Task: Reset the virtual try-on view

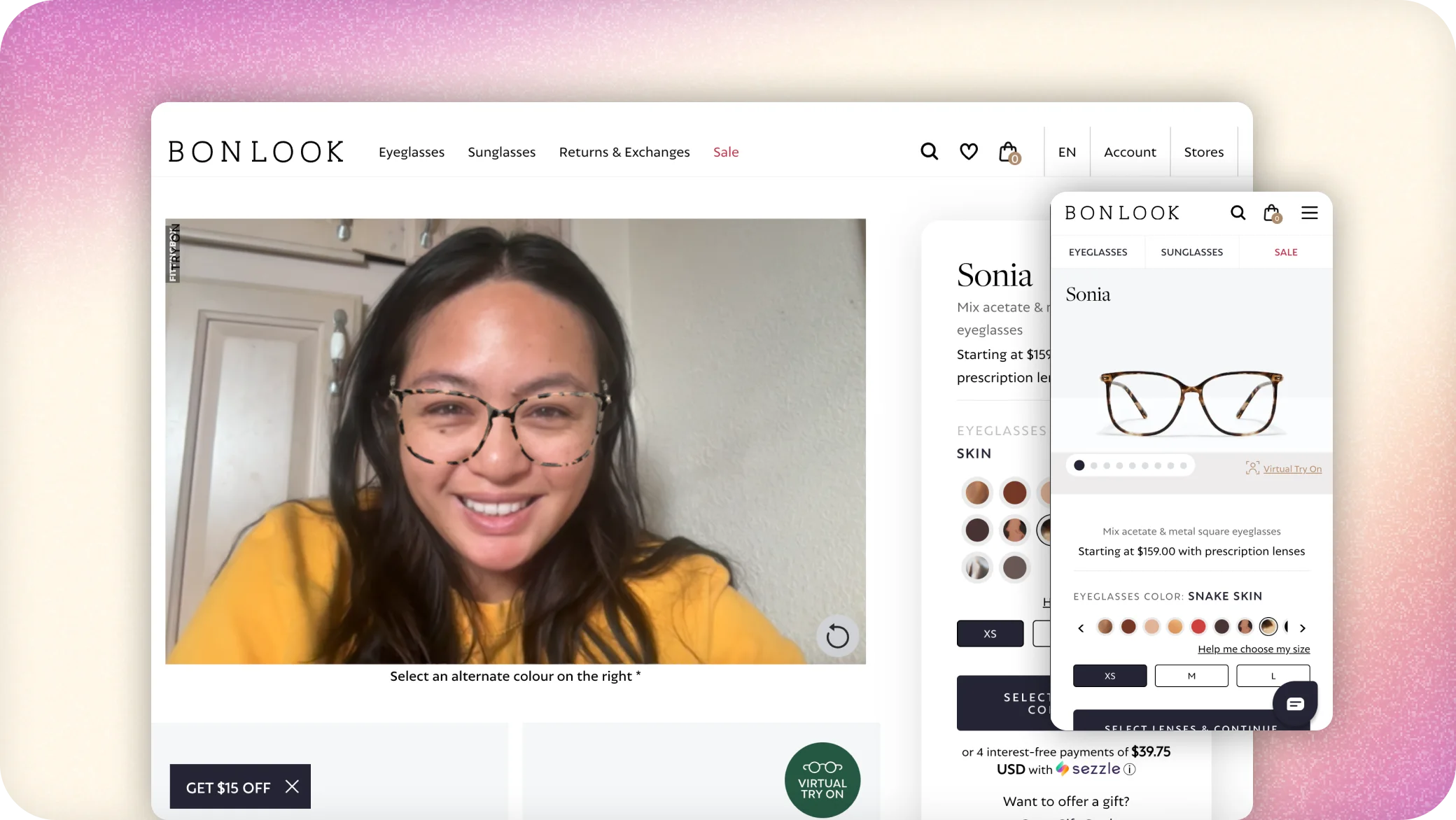Action: point(837,636)
